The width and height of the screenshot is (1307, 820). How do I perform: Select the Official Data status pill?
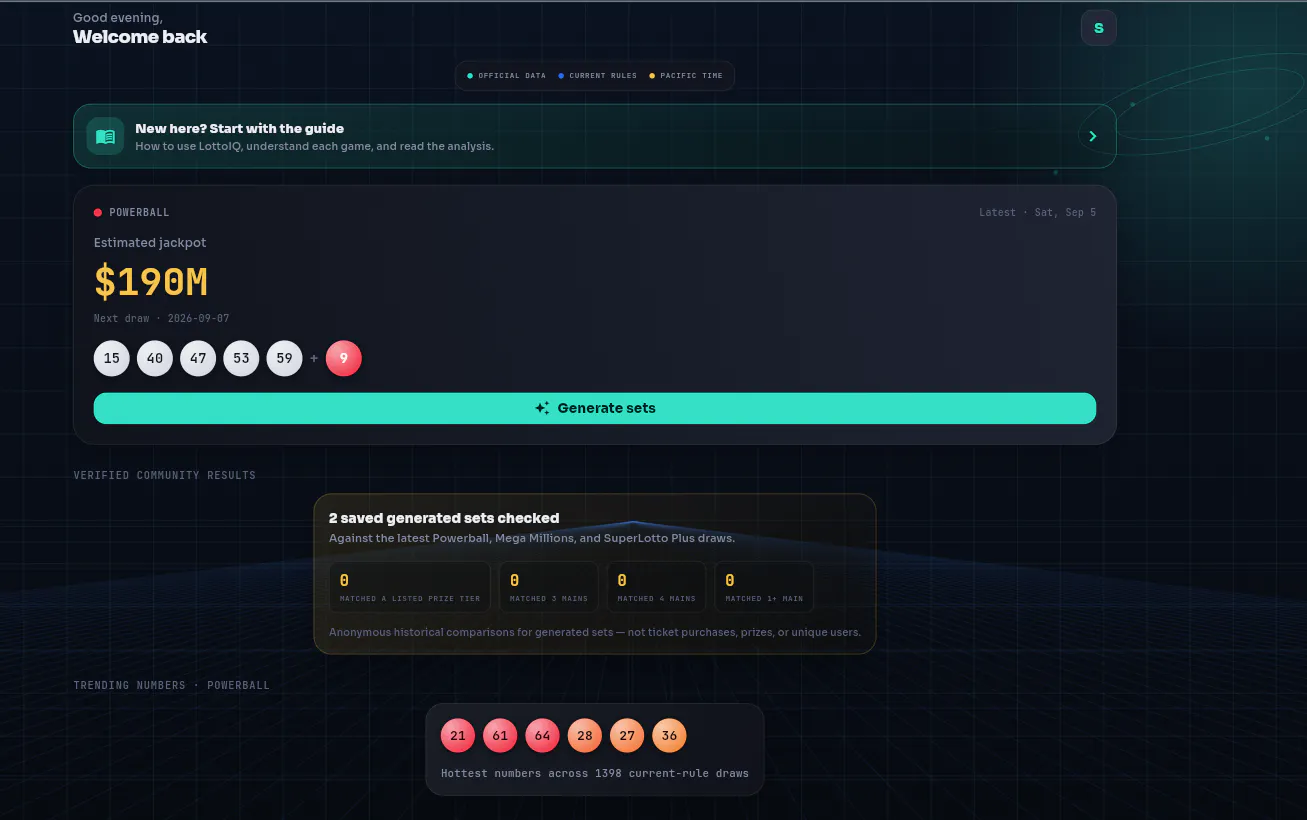point(507,76)
